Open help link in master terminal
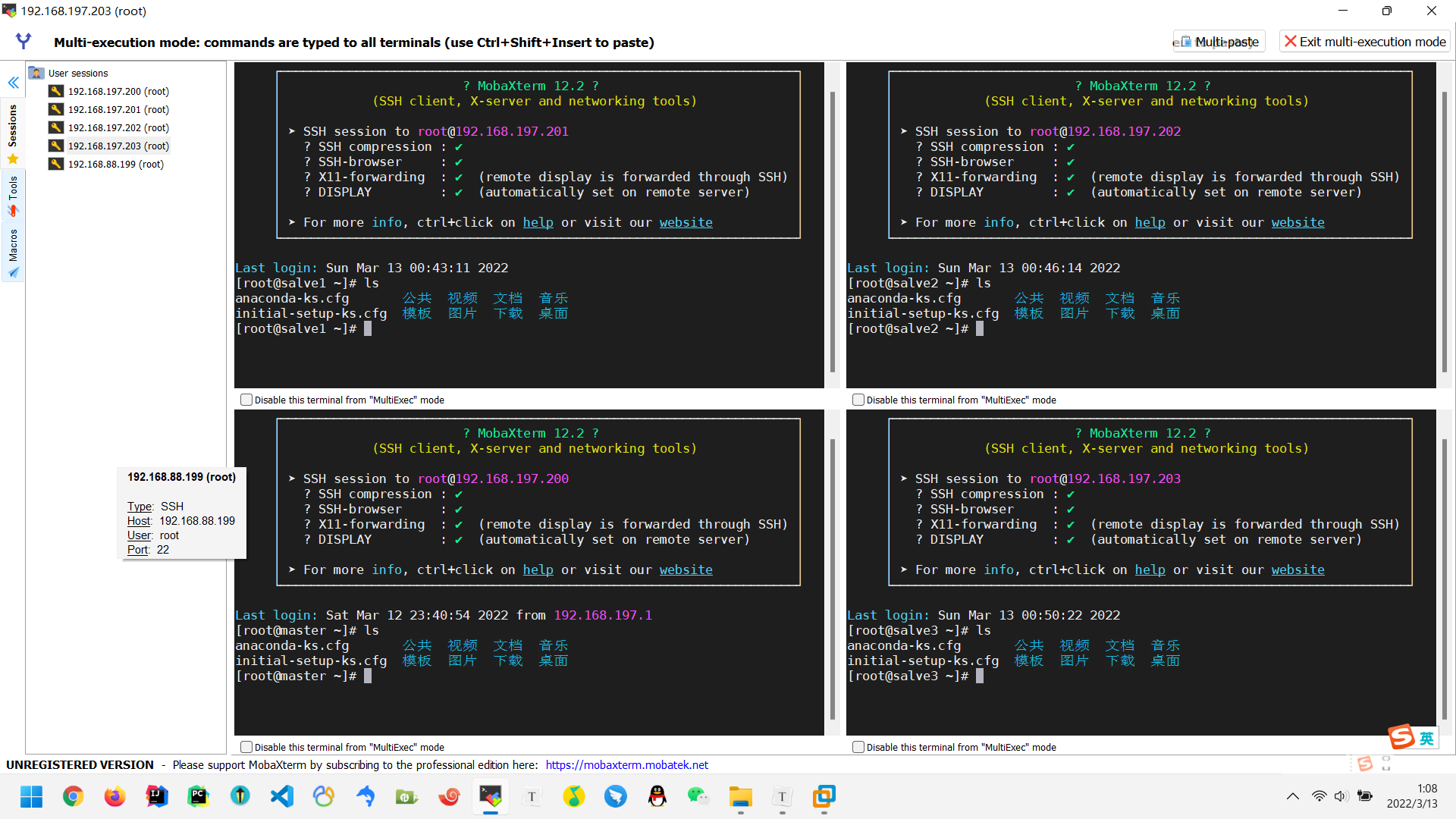The image size is (1456, 819). click(538, 570)
